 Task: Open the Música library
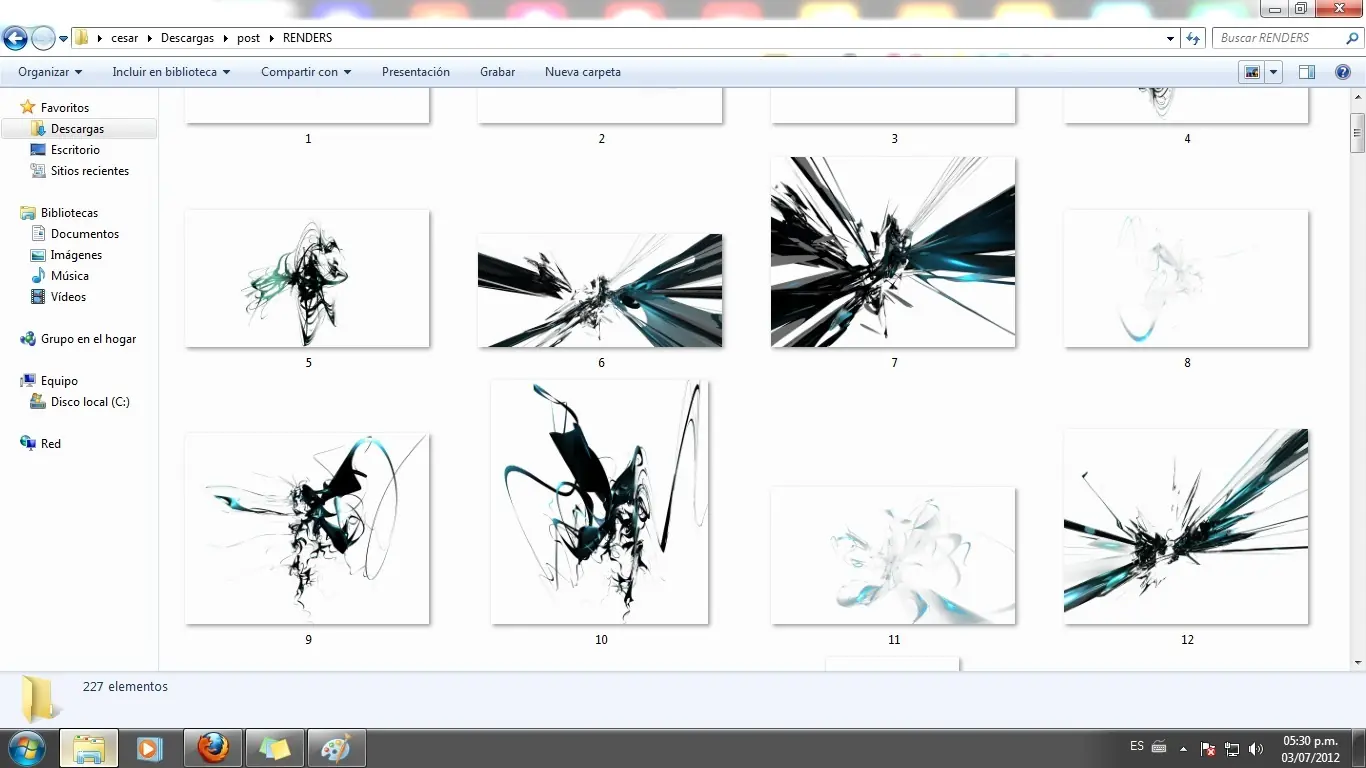[70, 276]
